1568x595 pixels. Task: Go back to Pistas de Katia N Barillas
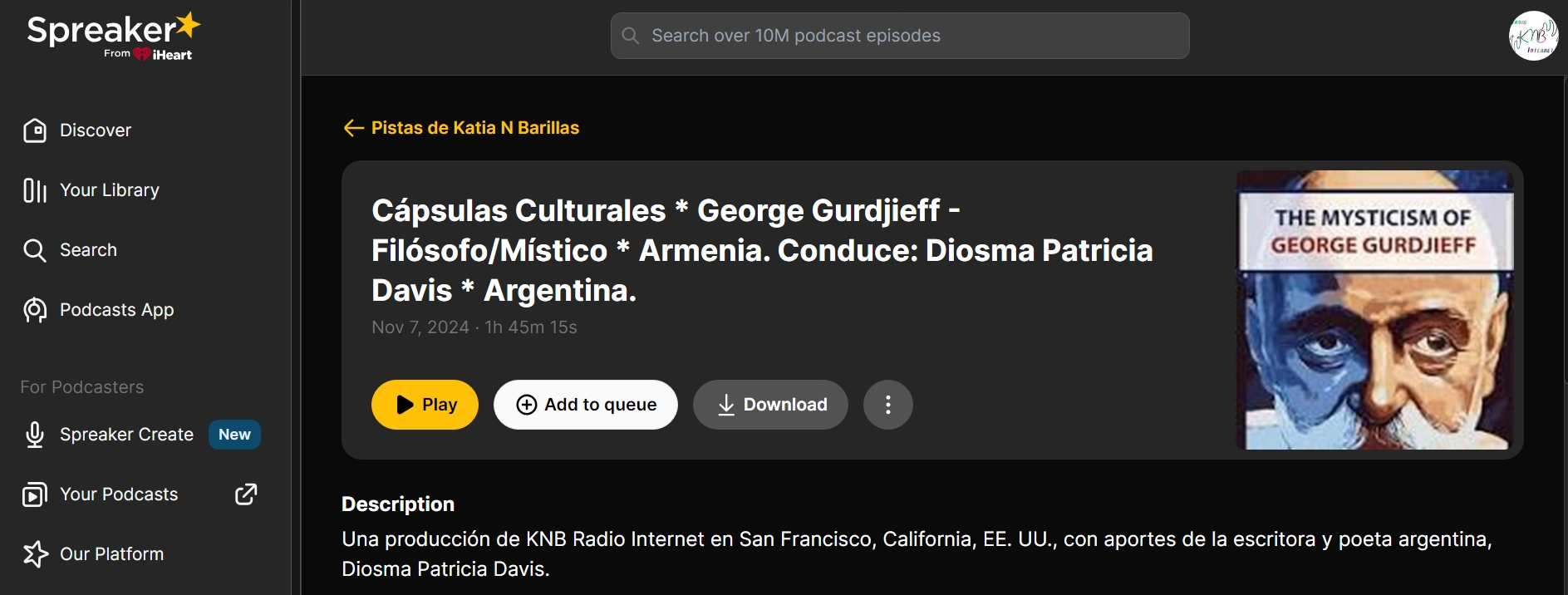pos(475,128)
